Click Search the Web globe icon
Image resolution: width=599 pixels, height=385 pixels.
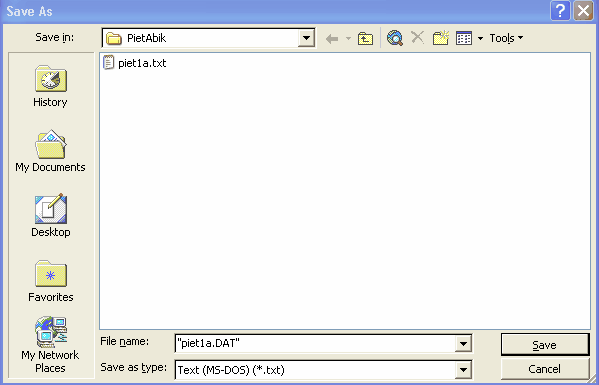pos(395,38)
